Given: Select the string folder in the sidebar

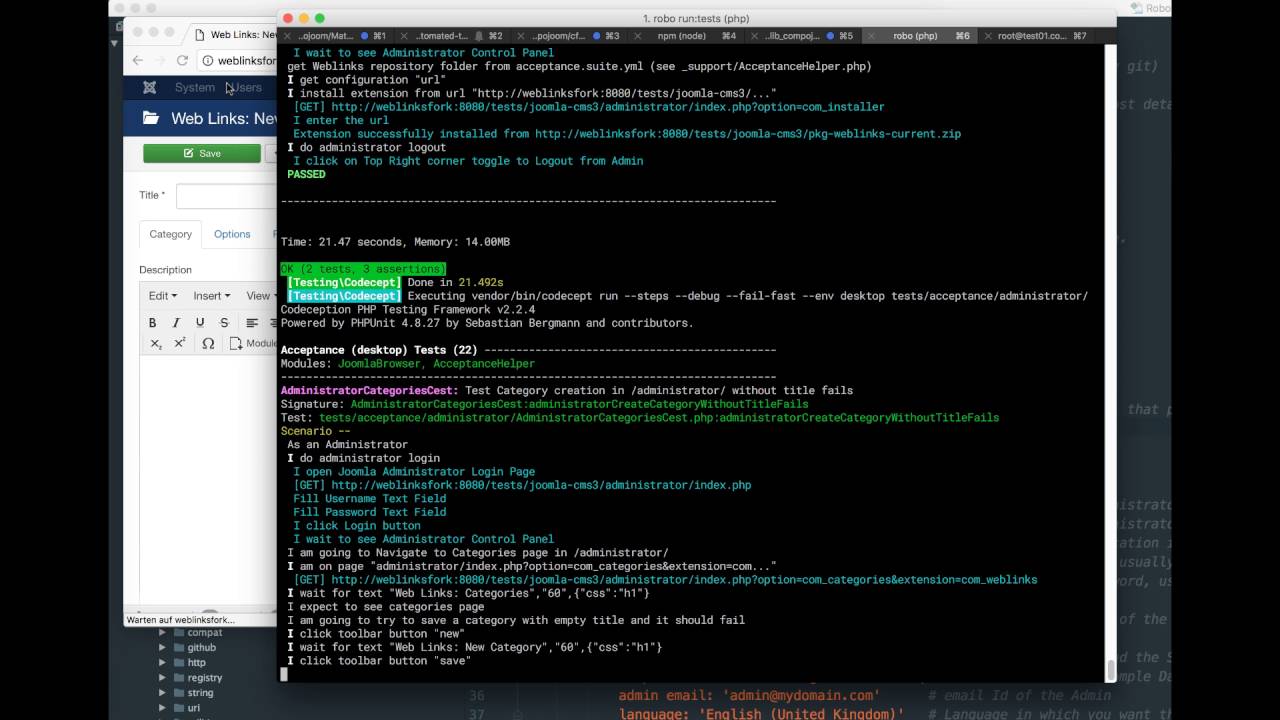Looking at the screenshot, I should coord(200,693).
